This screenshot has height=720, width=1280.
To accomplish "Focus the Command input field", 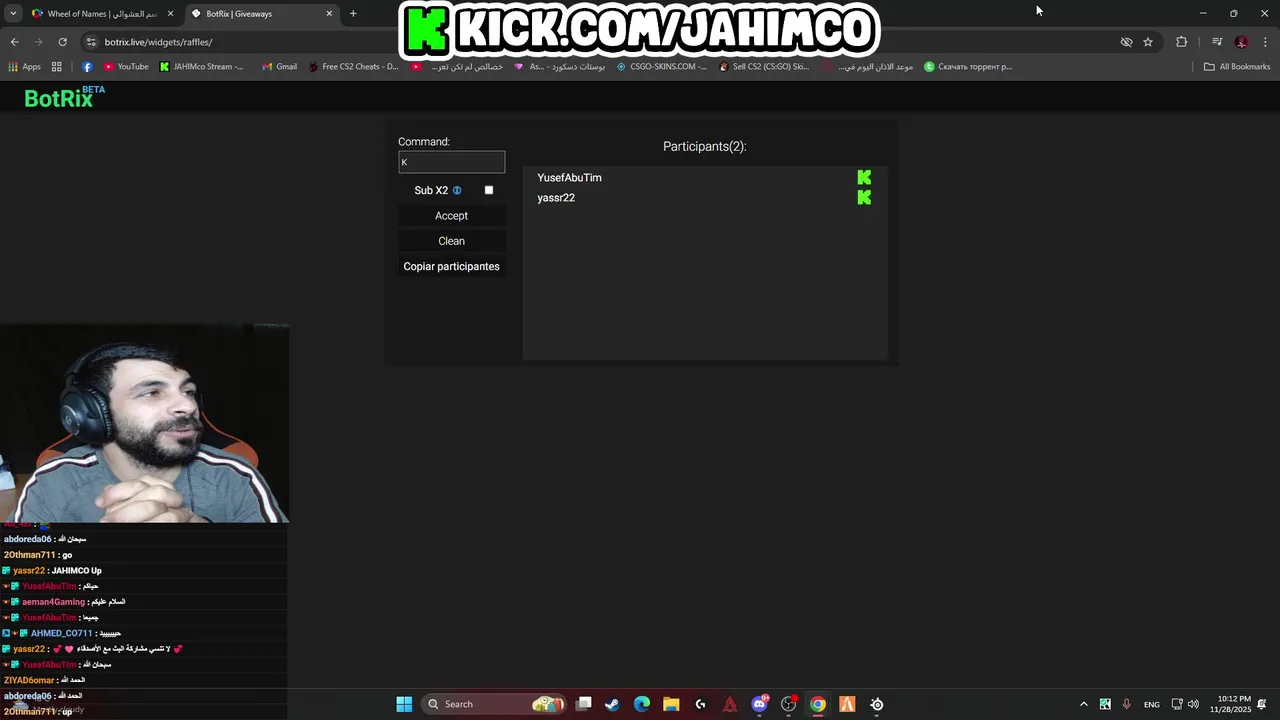I will coord(451,162).
